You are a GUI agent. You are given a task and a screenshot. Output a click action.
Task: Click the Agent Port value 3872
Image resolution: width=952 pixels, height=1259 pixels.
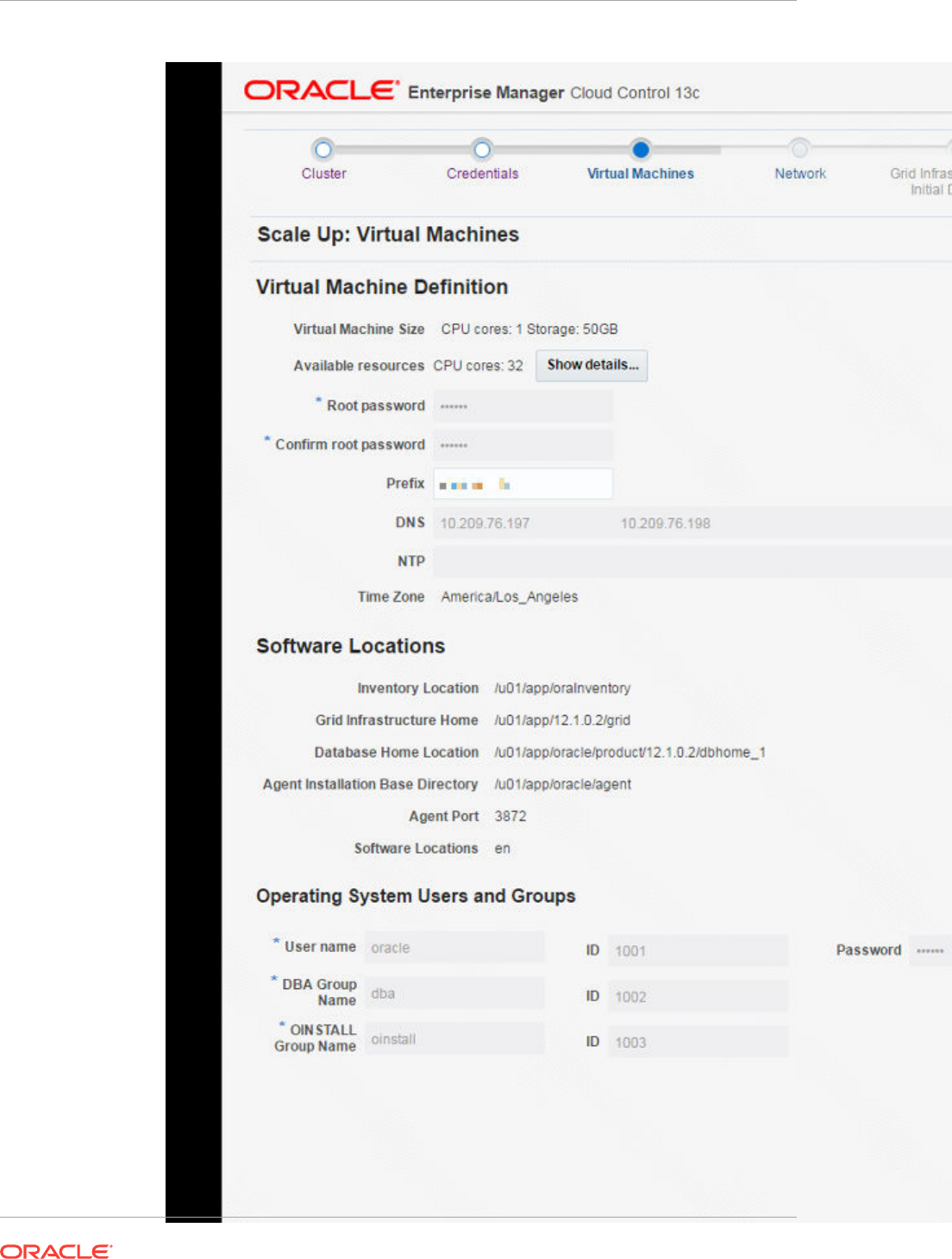[510, 816]
